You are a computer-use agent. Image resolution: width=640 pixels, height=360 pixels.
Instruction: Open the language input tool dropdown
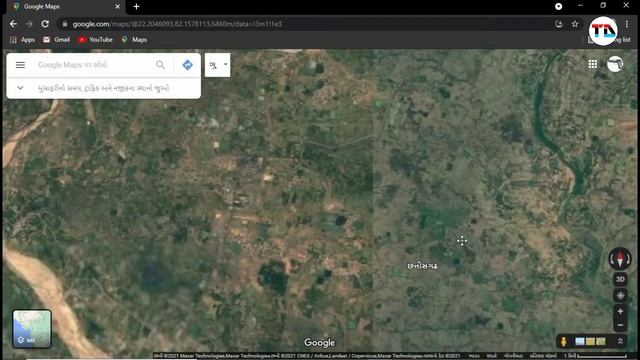pos(218,65)
